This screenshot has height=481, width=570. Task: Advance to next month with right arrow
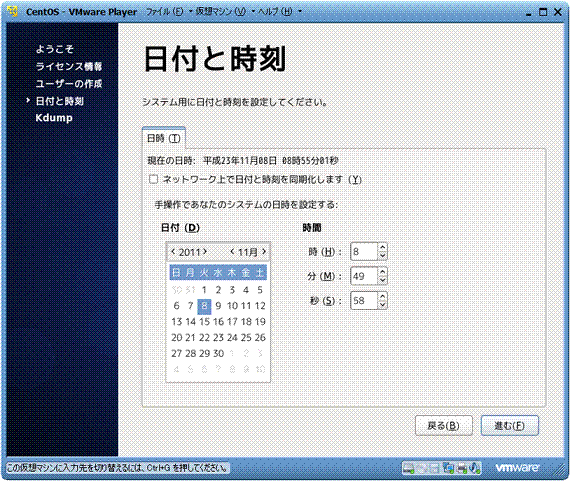pos(264,252)
